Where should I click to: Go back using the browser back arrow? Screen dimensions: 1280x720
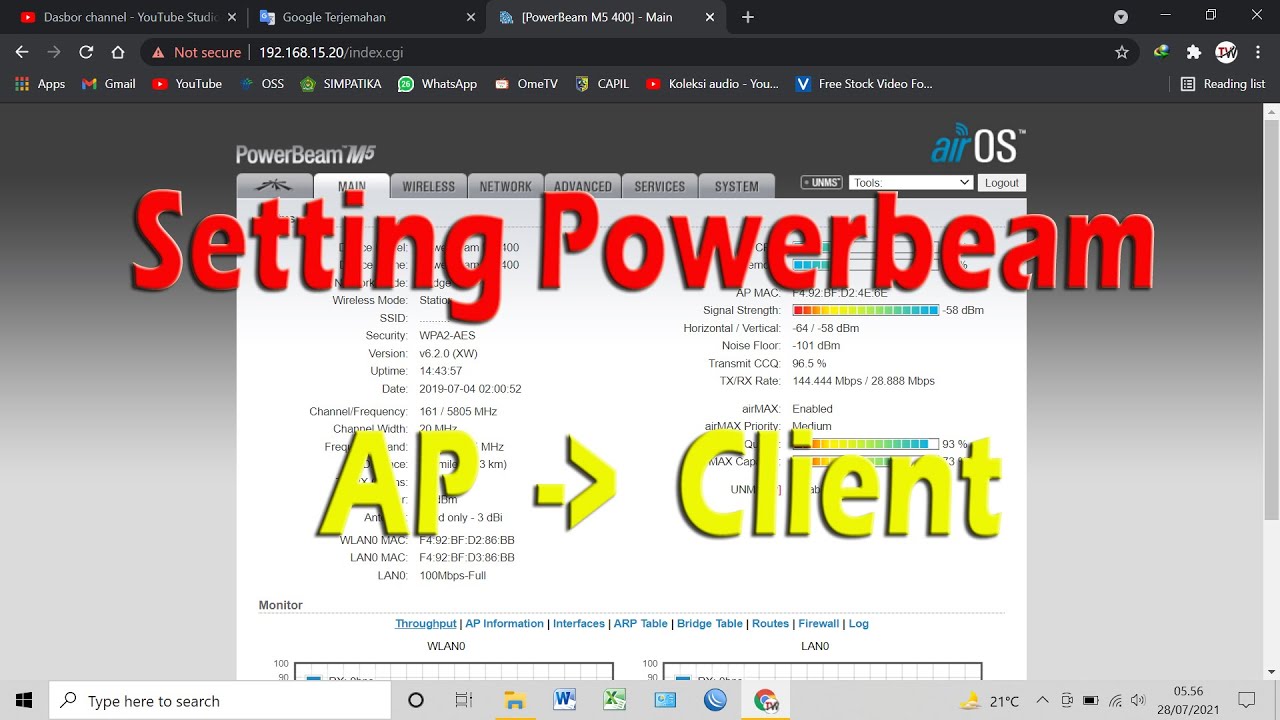point(22,52)
